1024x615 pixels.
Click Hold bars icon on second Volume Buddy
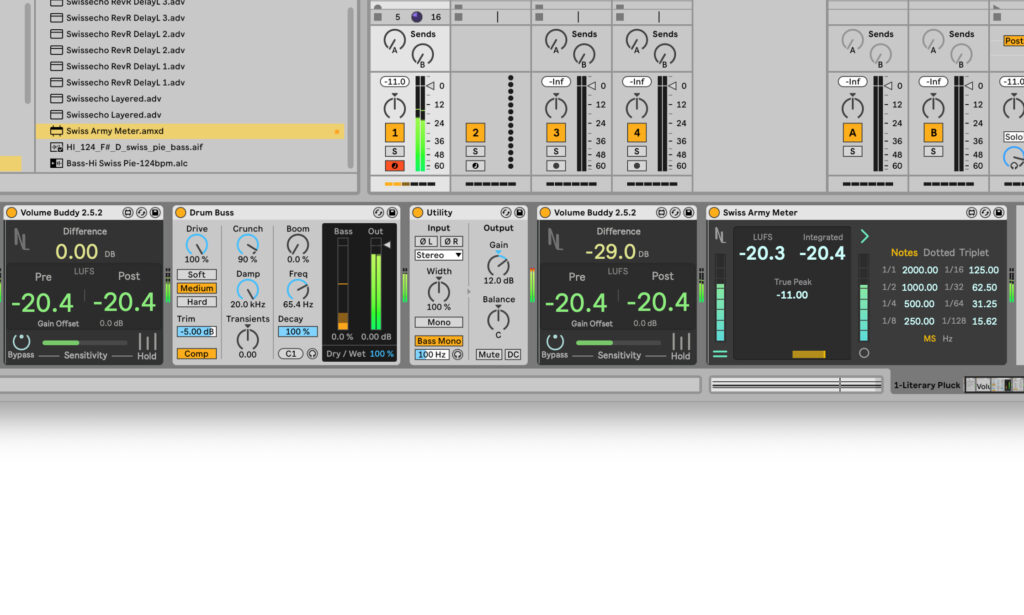(x=680, y=341)
